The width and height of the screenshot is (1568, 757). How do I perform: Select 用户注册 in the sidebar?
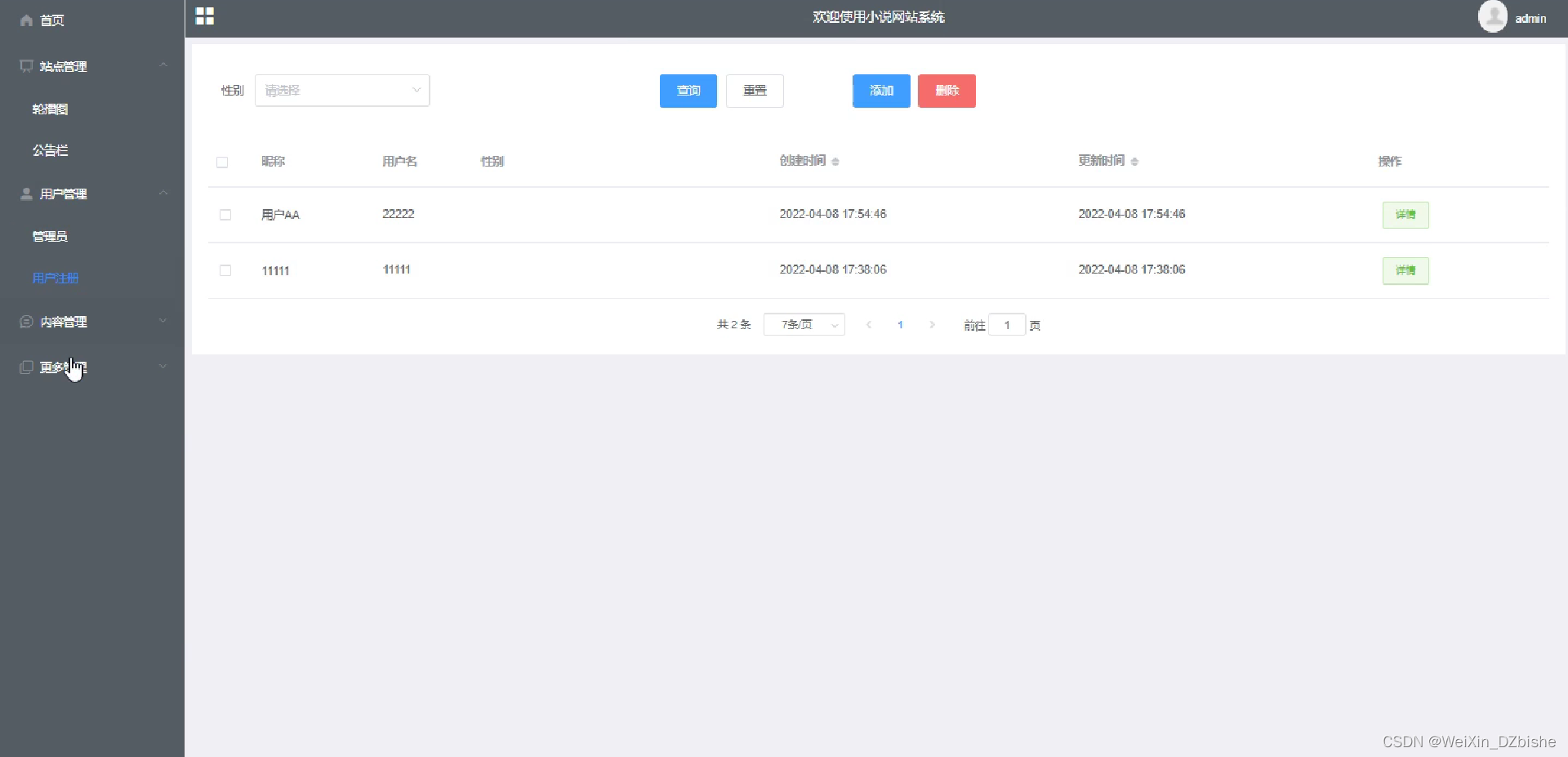pyautogui.click(x=55, y=278)
